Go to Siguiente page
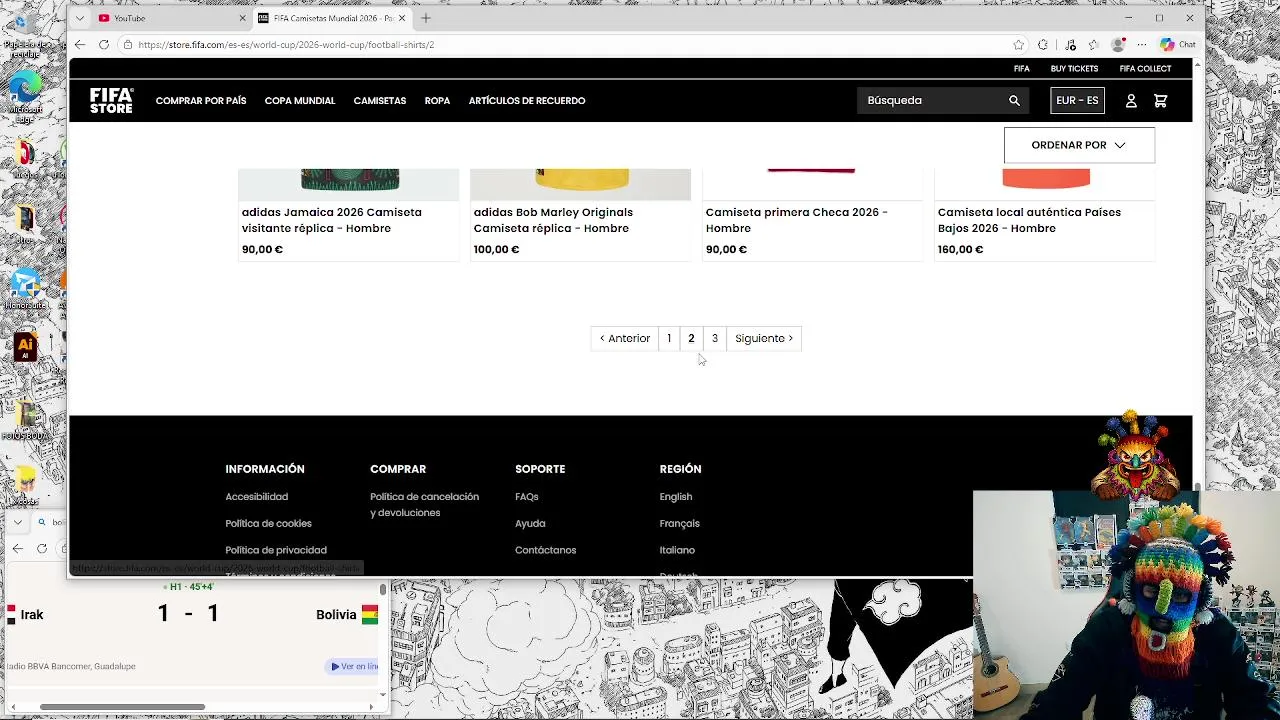Viewport: 1280px width, 720px height. [764, 338]
